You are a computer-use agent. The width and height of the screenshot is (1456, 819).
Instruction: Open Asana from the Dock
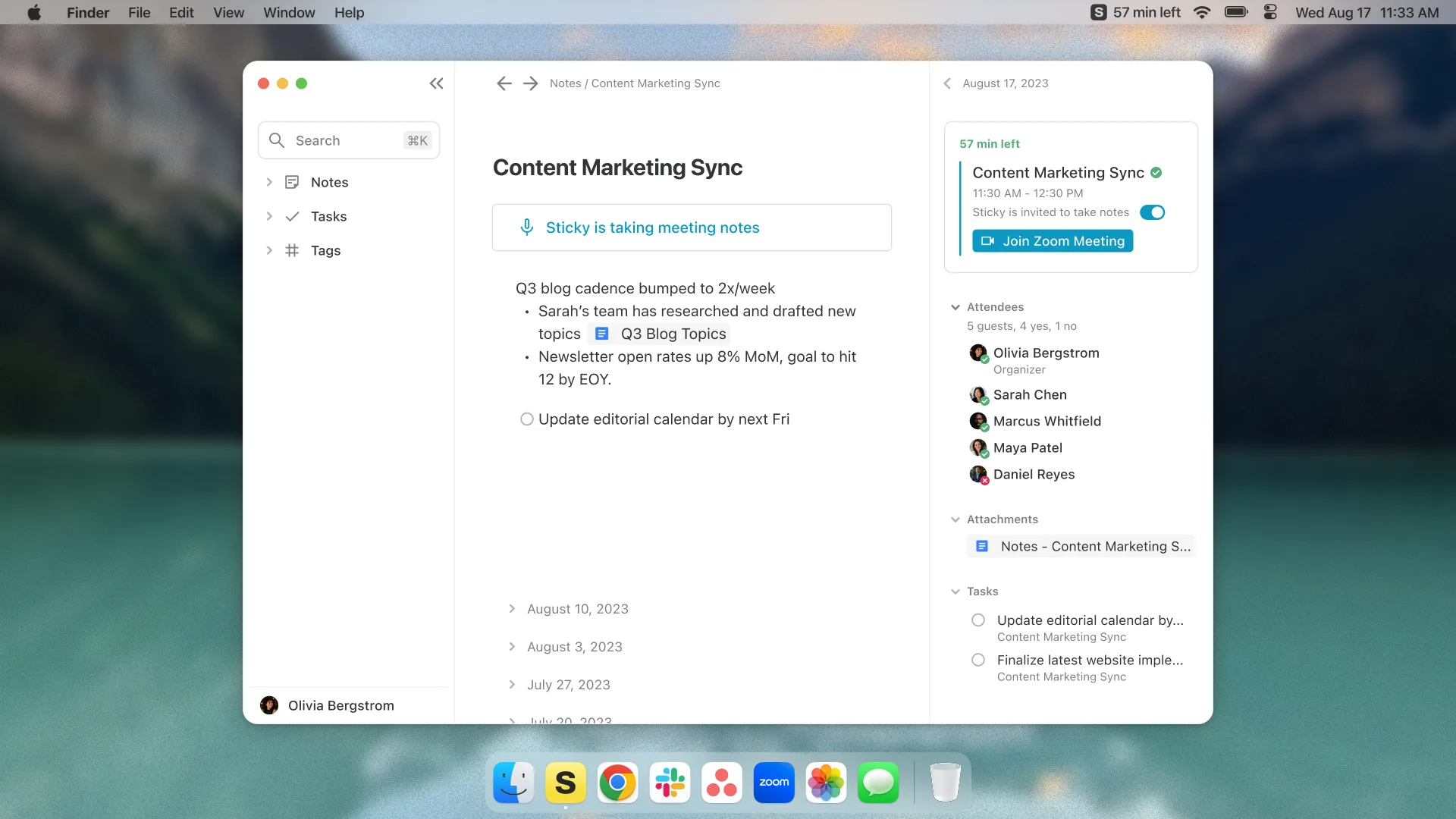pos(722,783)
